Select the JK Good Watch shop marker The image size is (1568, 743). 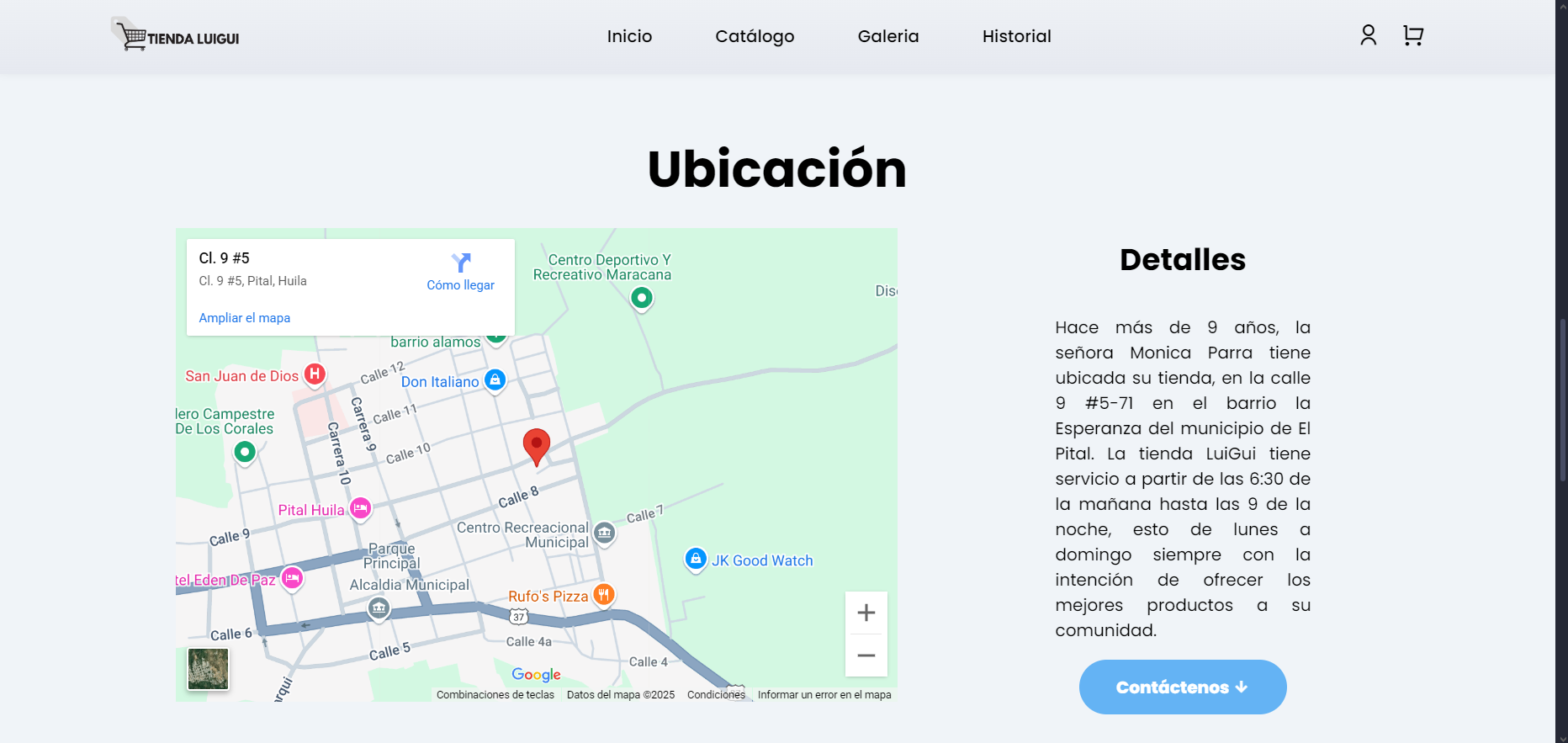click(x=696, y=559)
